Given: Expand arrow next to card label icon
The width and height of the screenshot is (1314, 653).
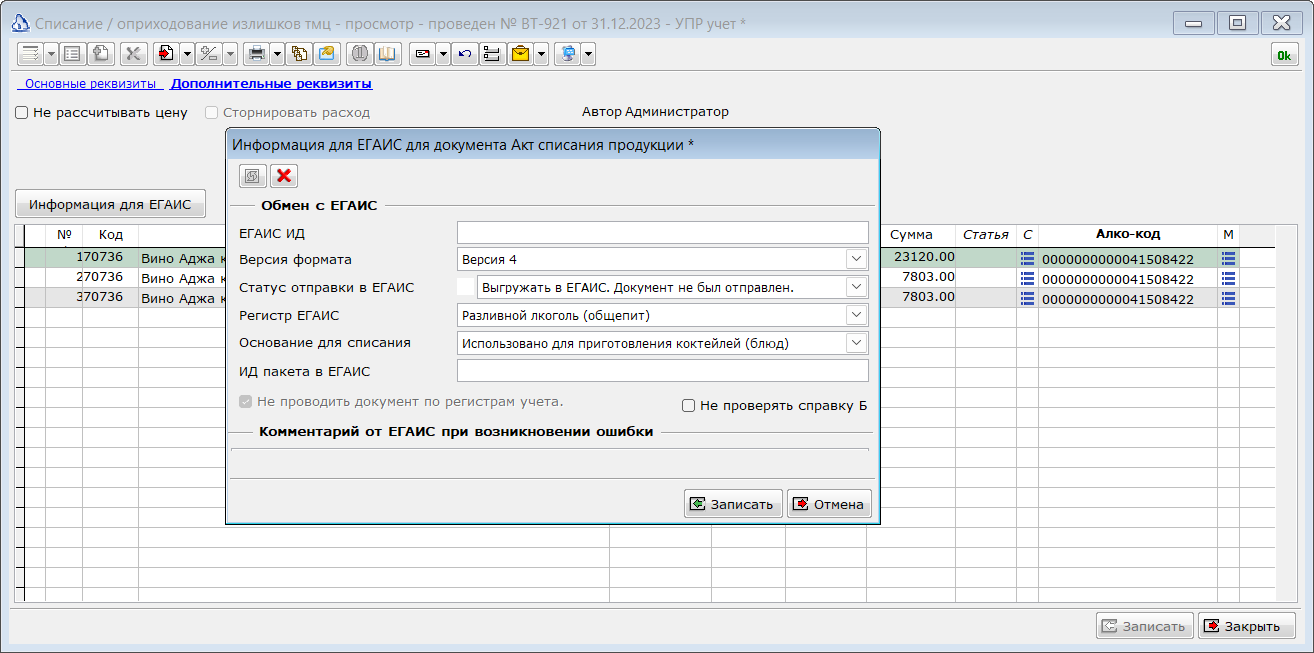Looking at the screenshot, I should point(443,54).
